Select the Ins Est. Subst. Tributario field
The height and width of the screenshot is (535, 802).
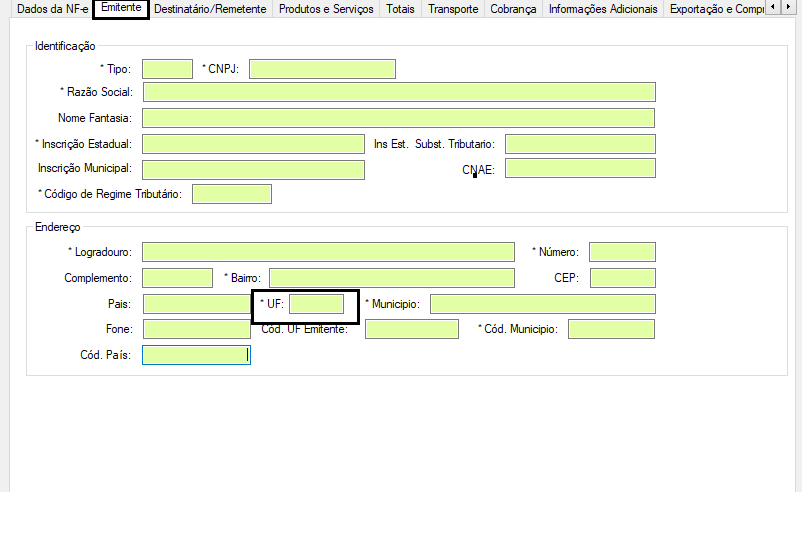(x=580, y=144)
